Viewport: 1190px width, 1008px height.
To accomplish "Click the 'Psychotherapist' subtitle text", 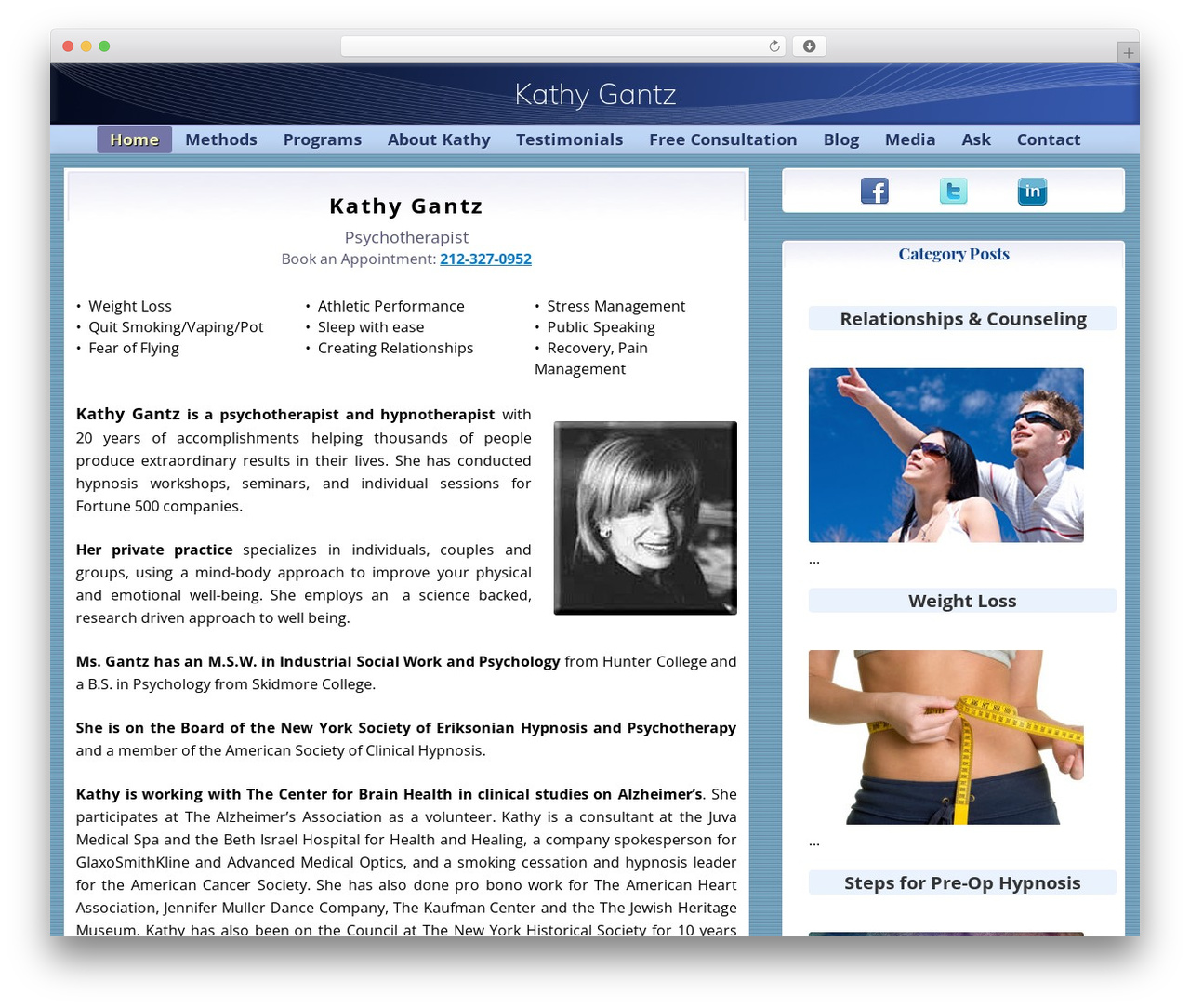I will (x=406, y=237).
